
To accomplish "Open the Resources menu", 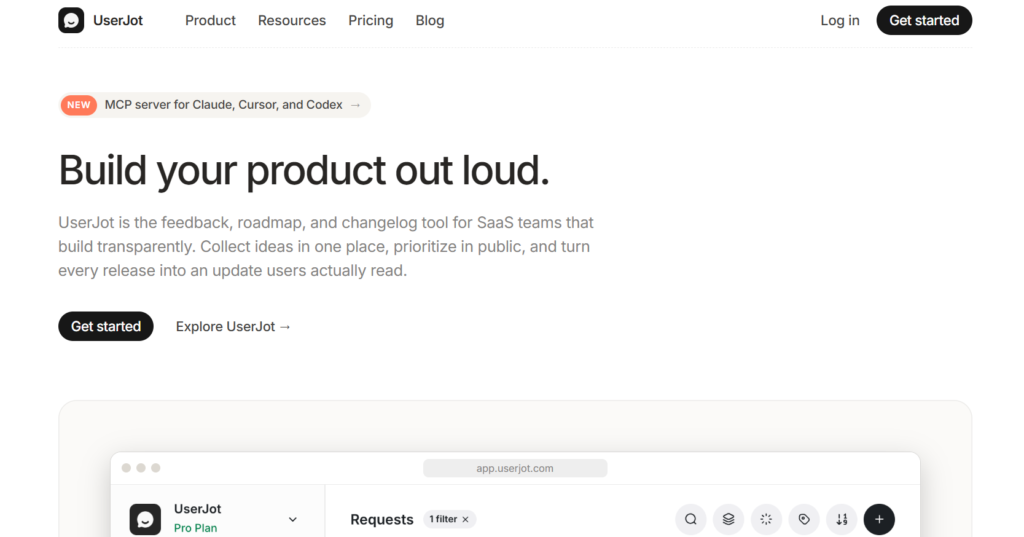I will tap(292, 20).
